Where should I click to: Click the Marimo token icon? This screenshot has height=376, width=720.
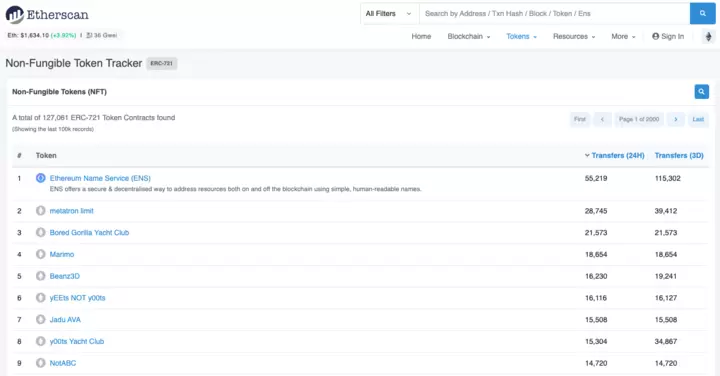(40, 254)
